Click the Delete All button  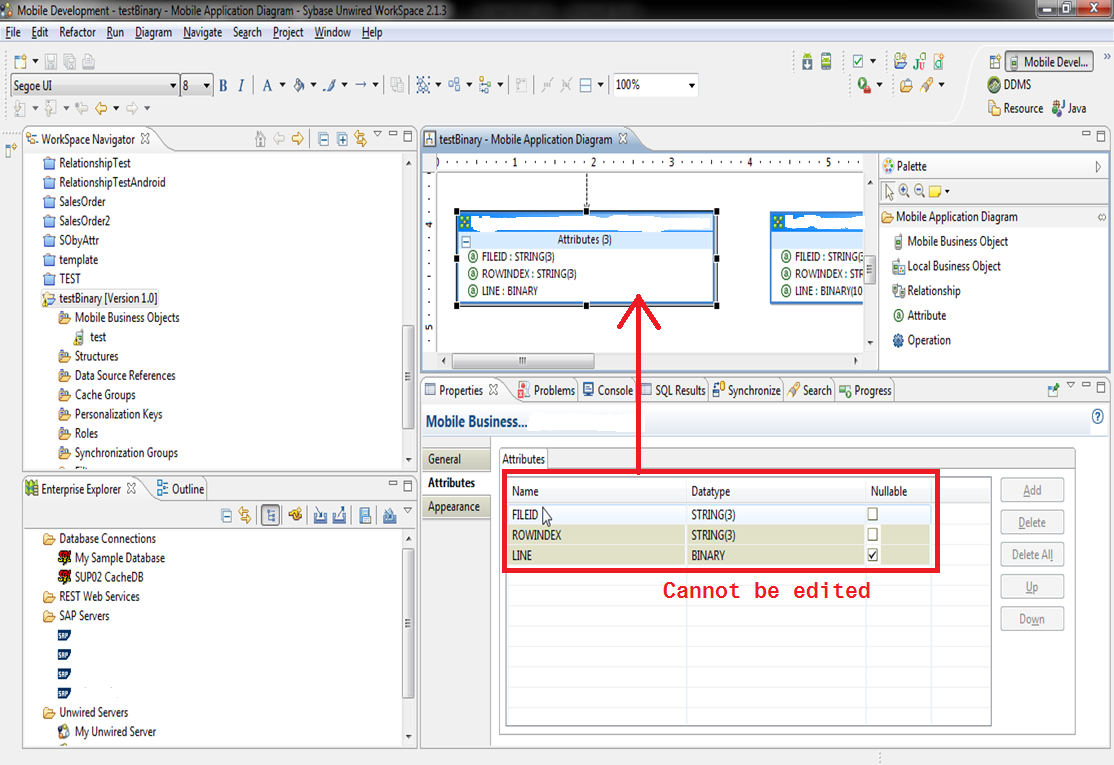tap(1032, 555)
